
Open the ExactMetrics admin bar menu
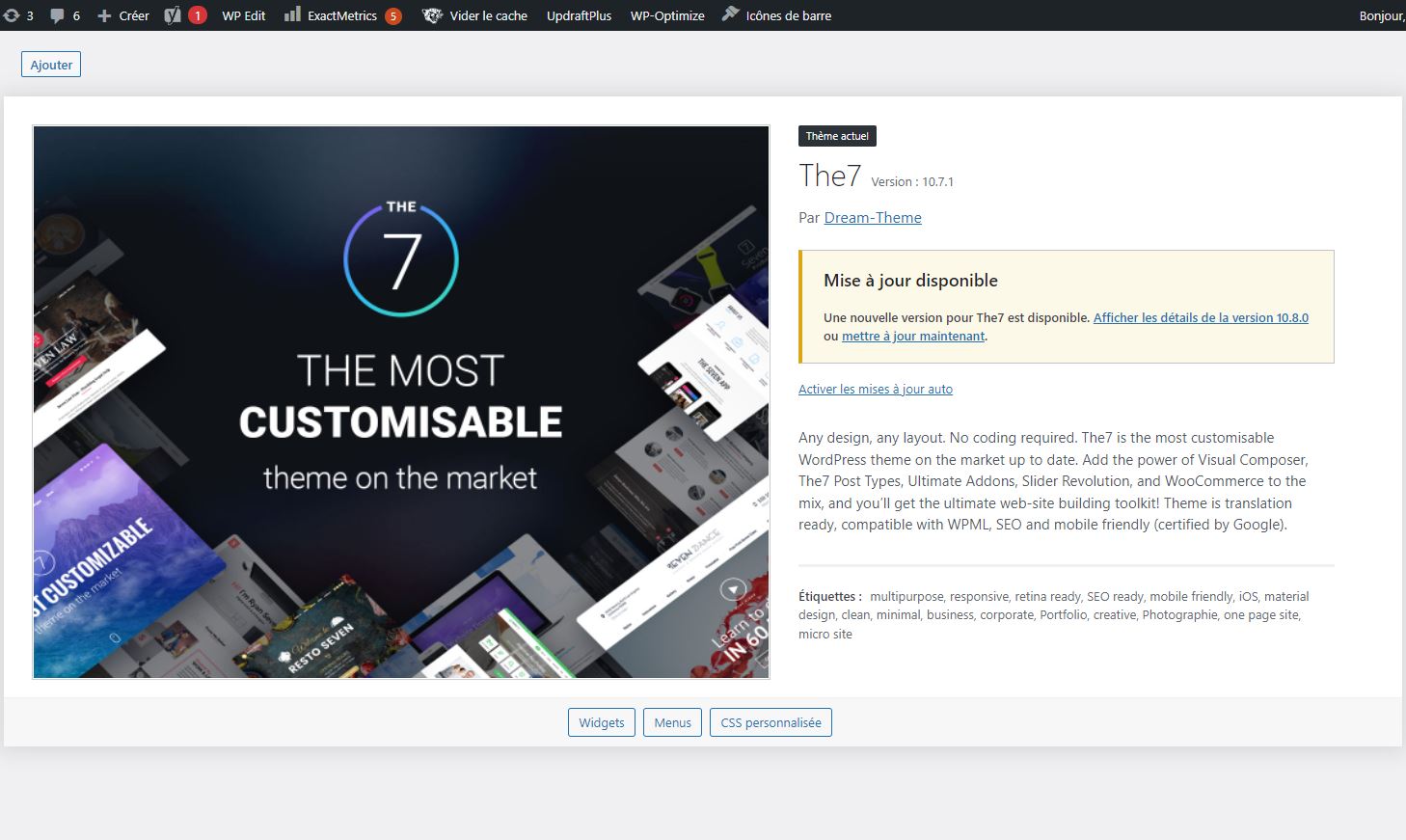342,15
